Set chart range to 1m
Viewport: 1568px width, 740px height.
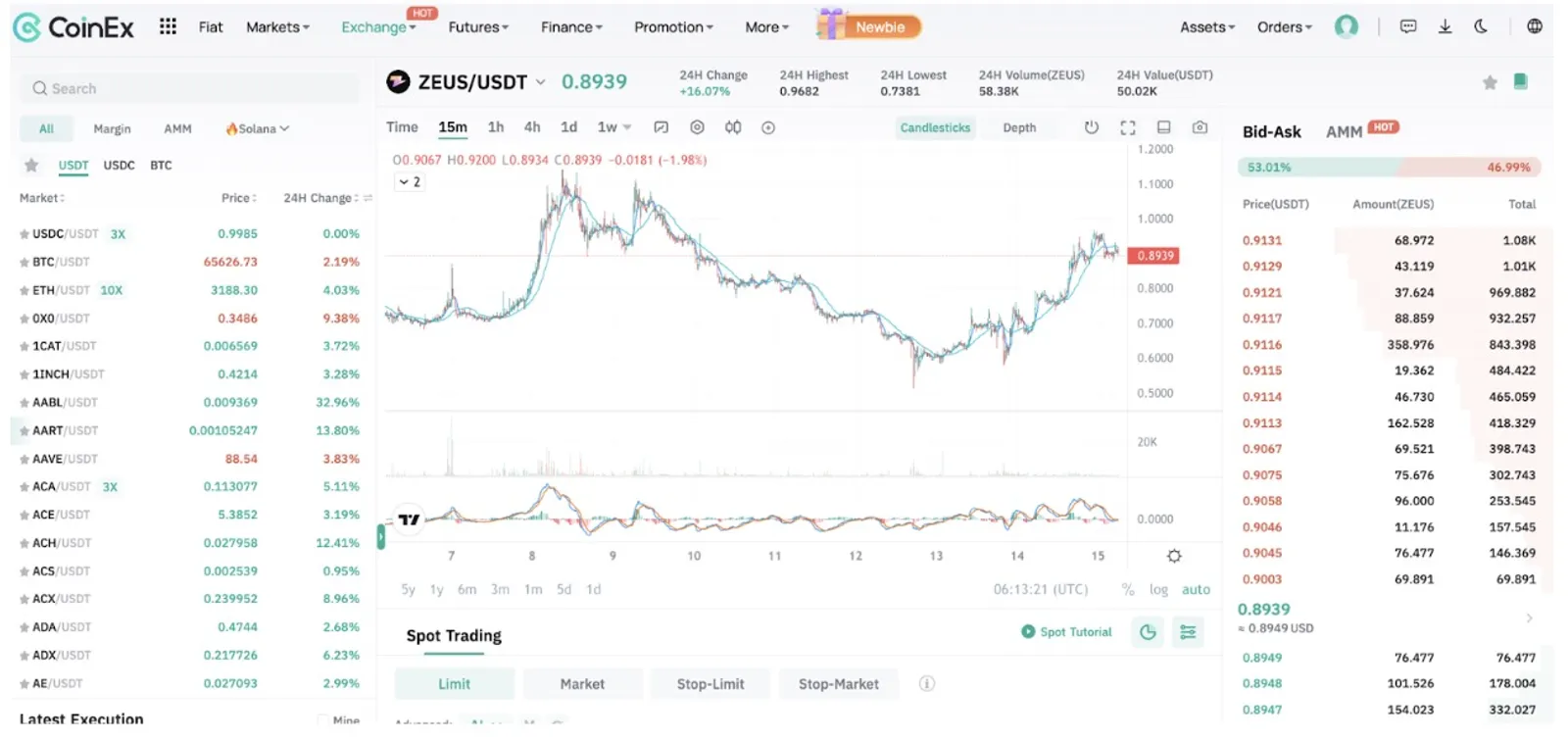533,589
